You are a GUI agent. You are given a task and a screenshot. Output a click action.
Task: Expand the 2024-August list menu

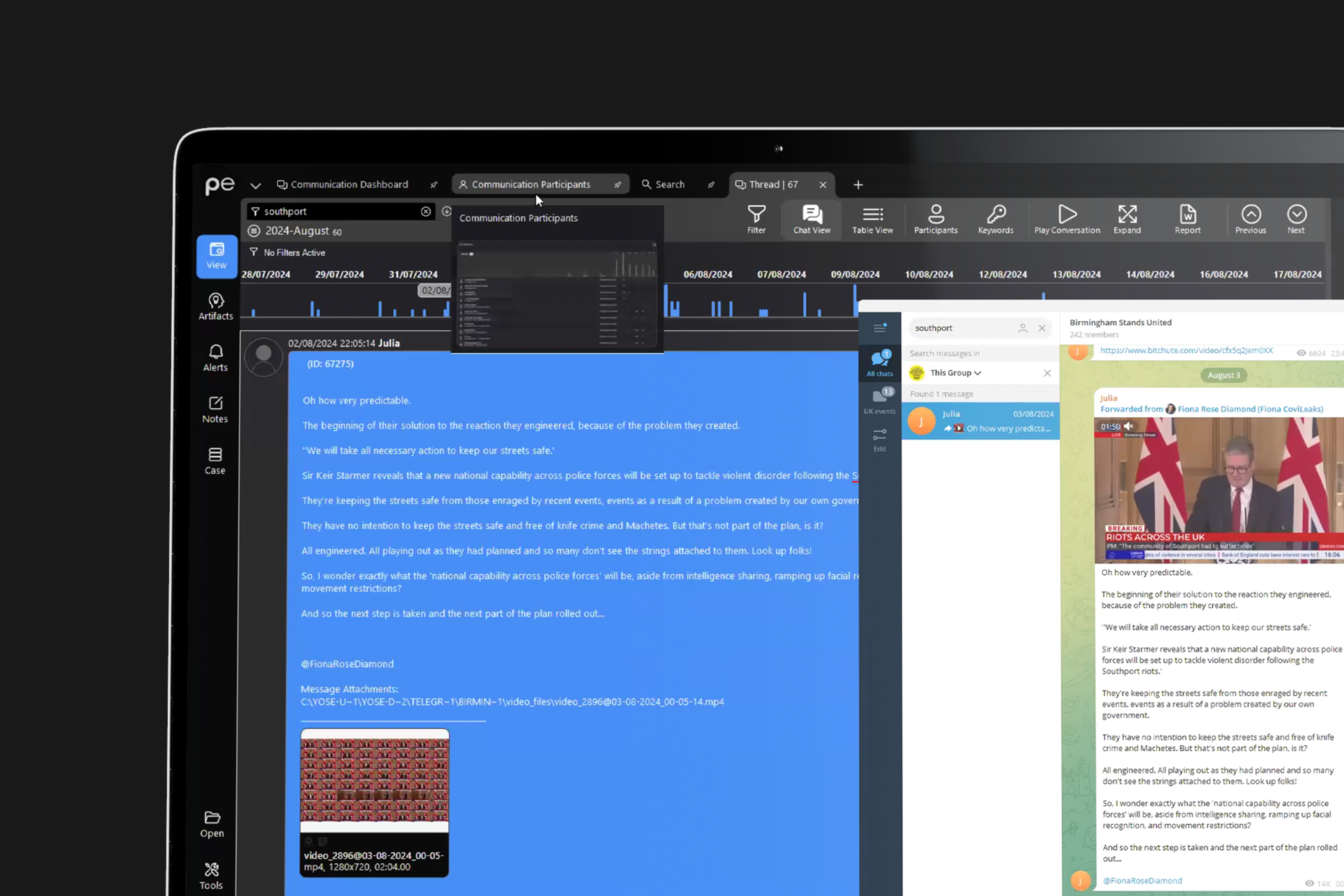(x=254, y=231)
